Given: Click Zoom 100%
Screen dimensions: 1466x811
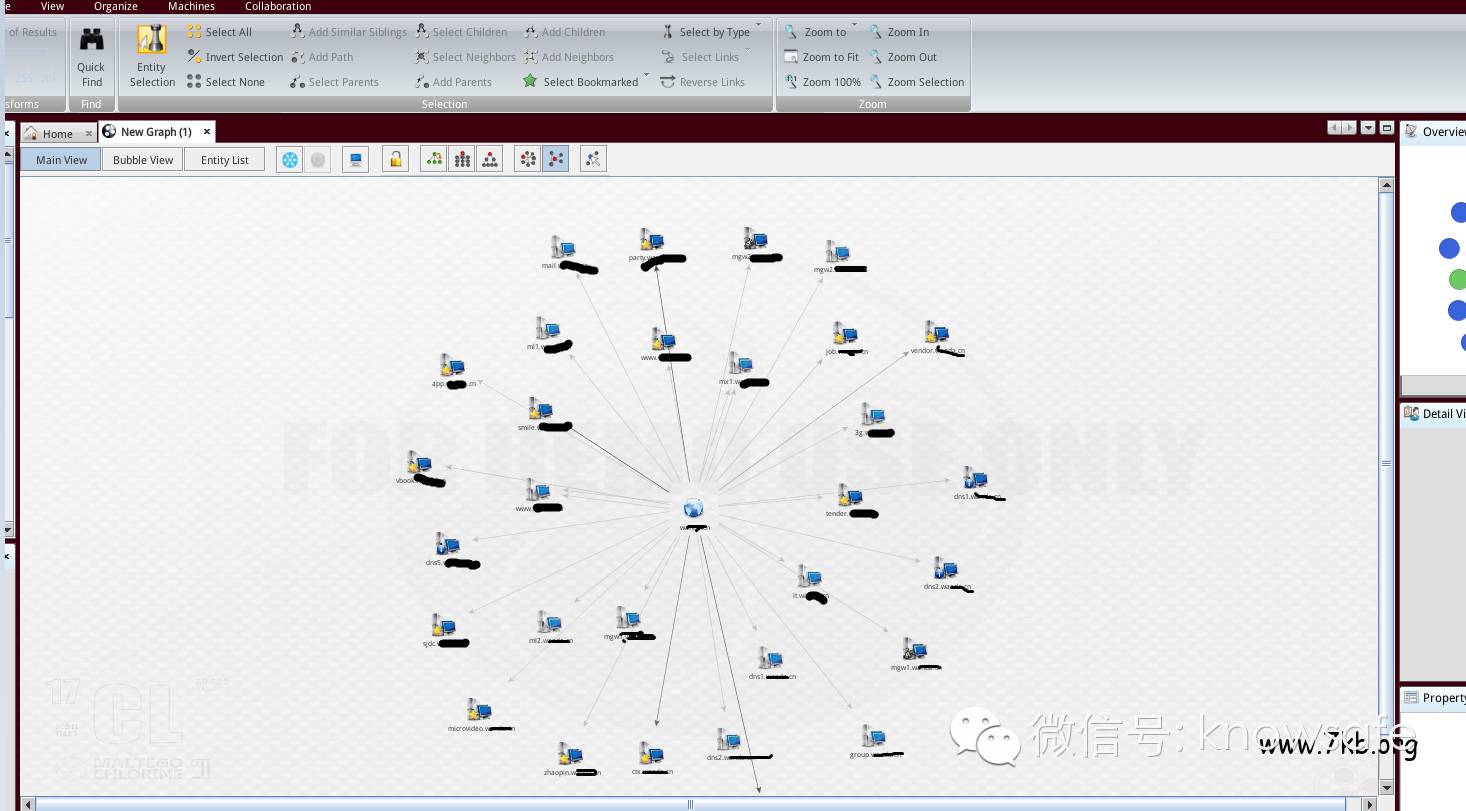Looking at the screenshot, I should tap(822, 82).
